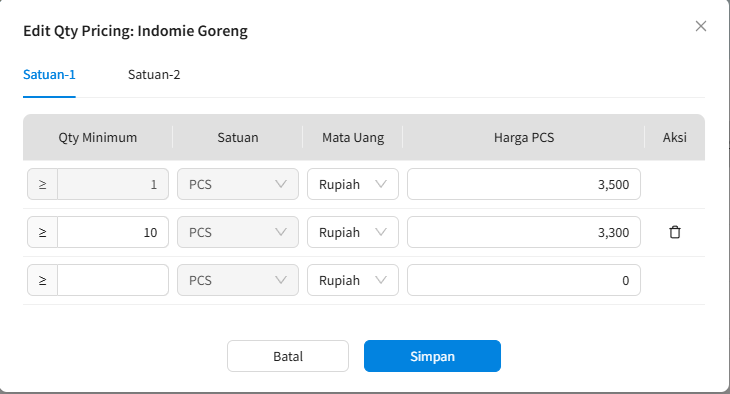Click the dialog title Edit Qty Pricing: Indomie Goreng
Viewport: 730px width, 394px height.
tap(135, 31)
